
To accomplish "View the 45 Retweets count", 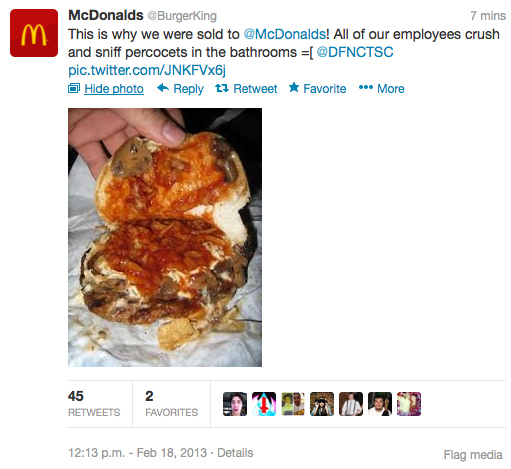I will click(x=94, y=404).
